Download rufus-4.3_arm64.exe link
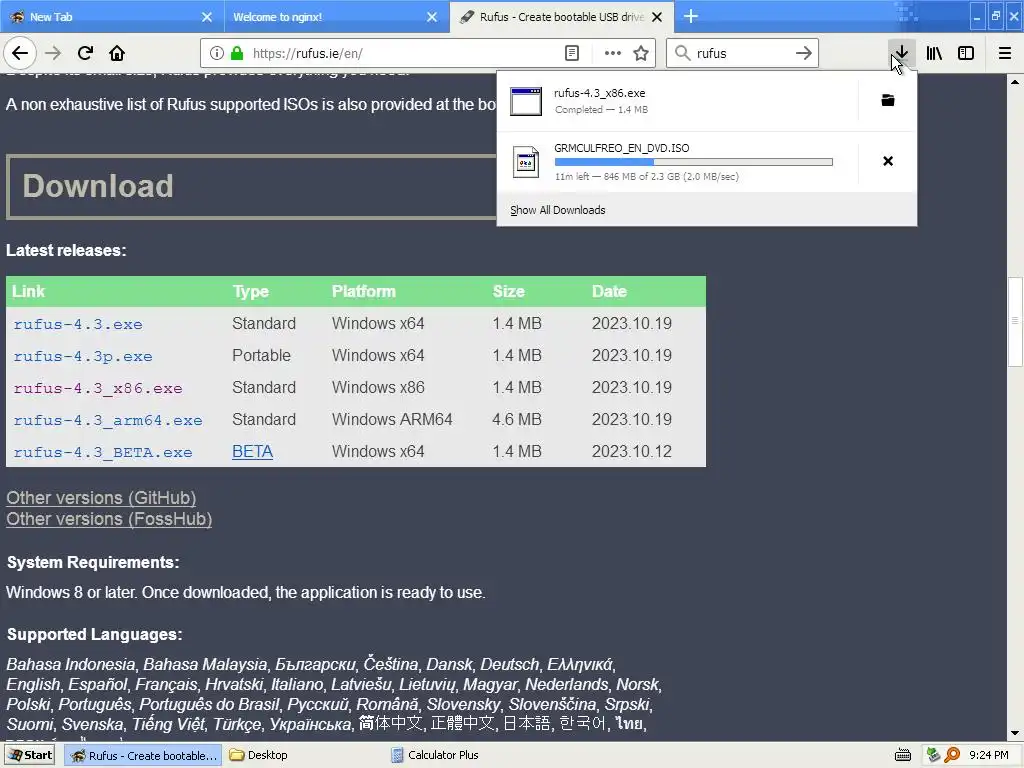This screenshot has width=1024, height=768. pyautogui.click(x=108, y=420)
